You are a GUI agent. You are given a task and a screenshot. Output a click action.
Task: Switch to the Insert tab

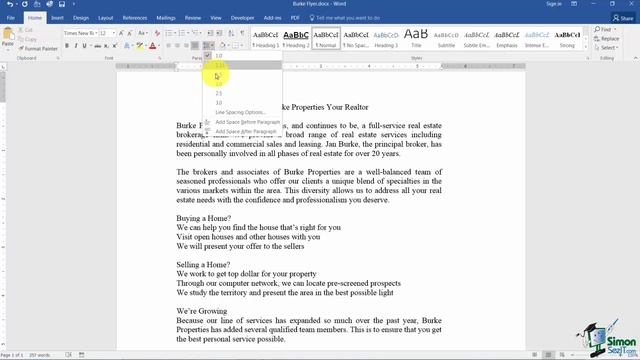point(57,18)
